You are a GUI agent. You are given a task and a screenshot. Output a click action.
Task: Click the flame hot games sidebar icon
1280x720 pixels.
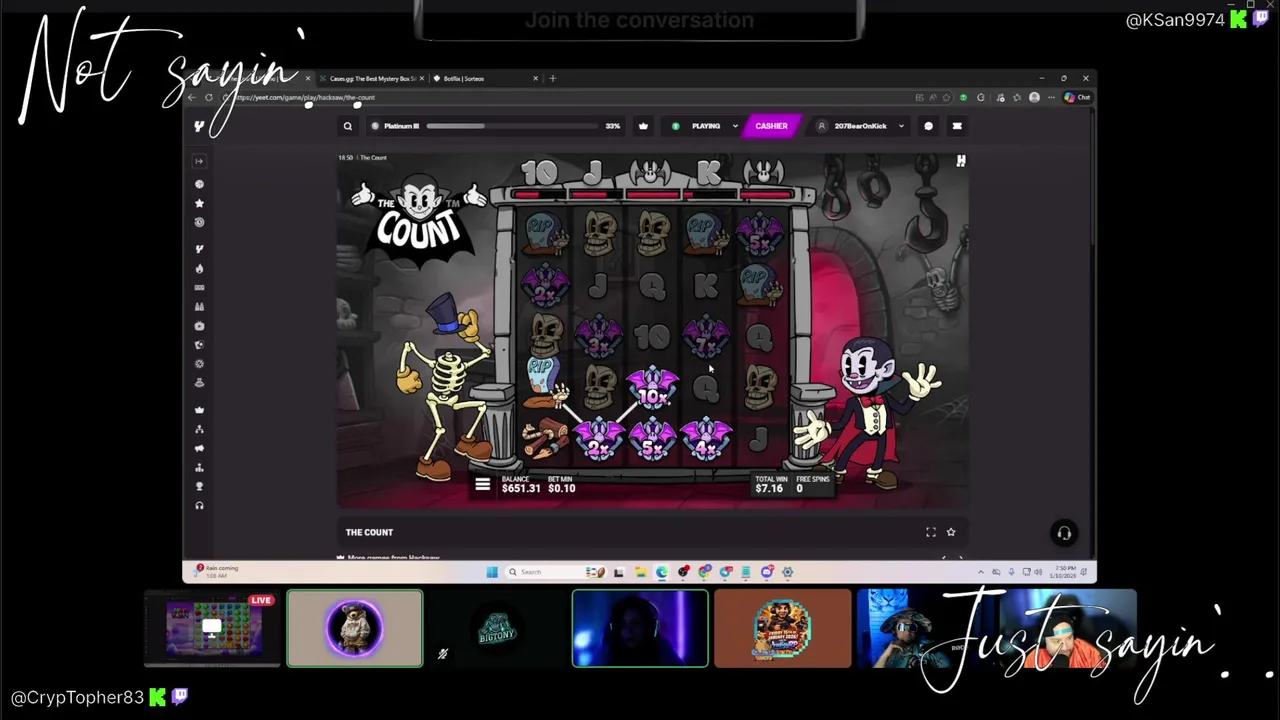pyautogui.click(x=199, y=268)
